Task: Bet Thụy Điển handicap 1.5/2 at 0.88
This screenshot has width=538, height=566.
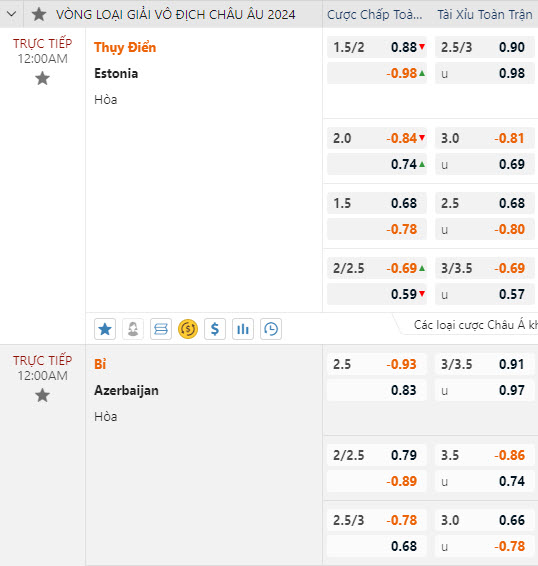Action: [x=377, y=47]
